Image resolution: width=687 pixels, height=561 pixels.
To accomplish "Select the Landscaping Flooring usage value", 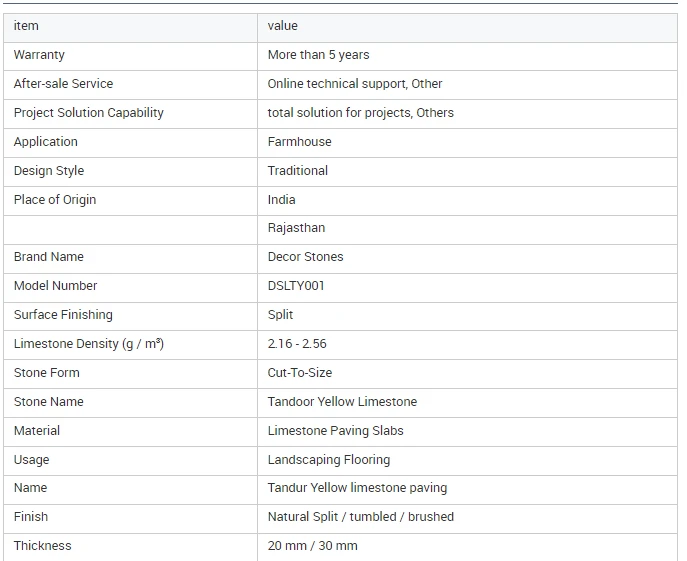I will [329, 459].
